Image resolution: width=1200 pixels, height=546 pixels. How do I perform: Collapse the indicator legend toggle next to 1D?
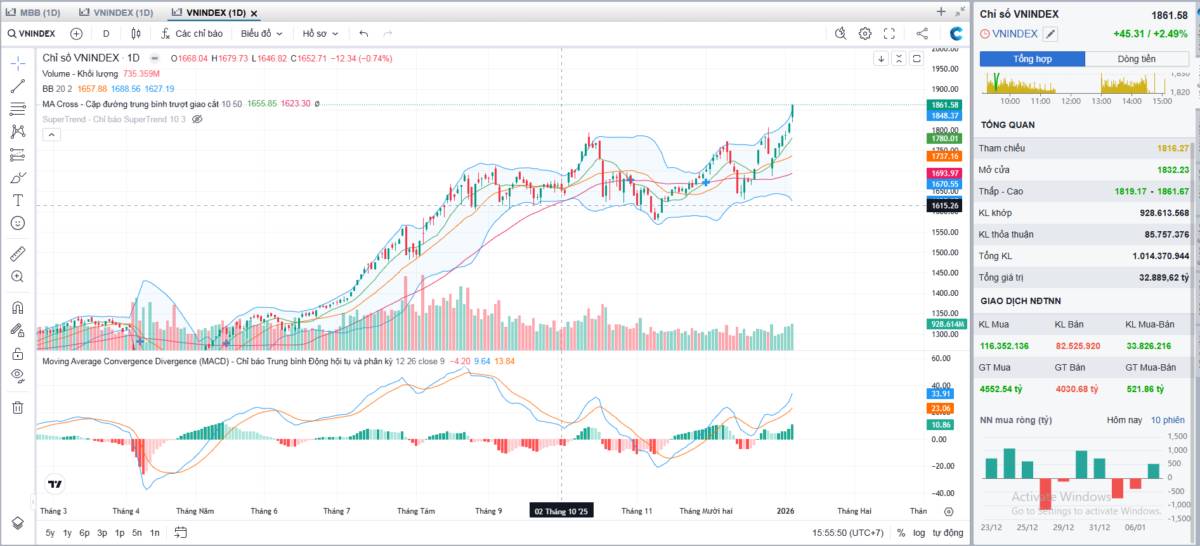click(156, 58)
